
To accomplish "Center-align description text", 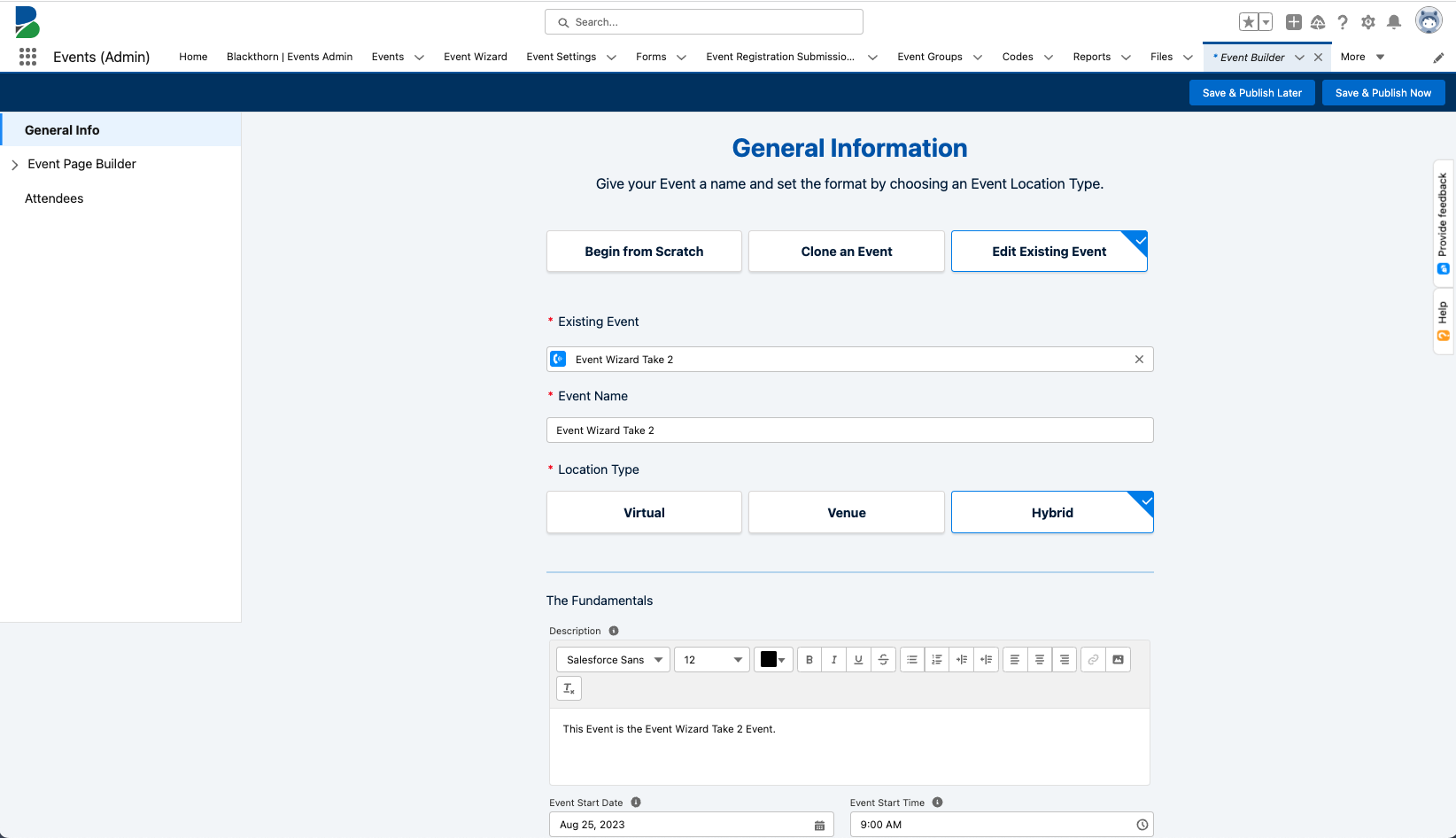I will (x=1040, y=660).
